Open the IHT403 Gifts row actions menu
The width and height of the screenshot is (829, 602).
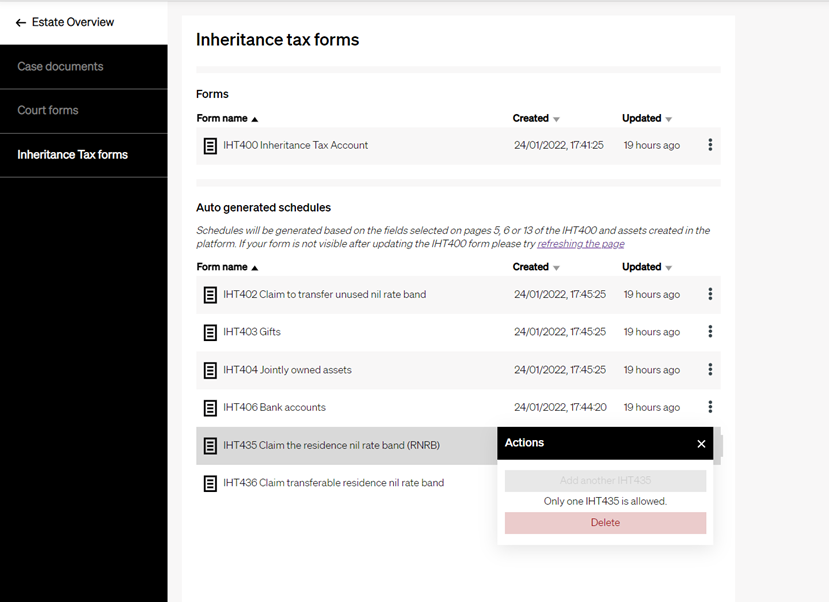click(x=710, y=332)
